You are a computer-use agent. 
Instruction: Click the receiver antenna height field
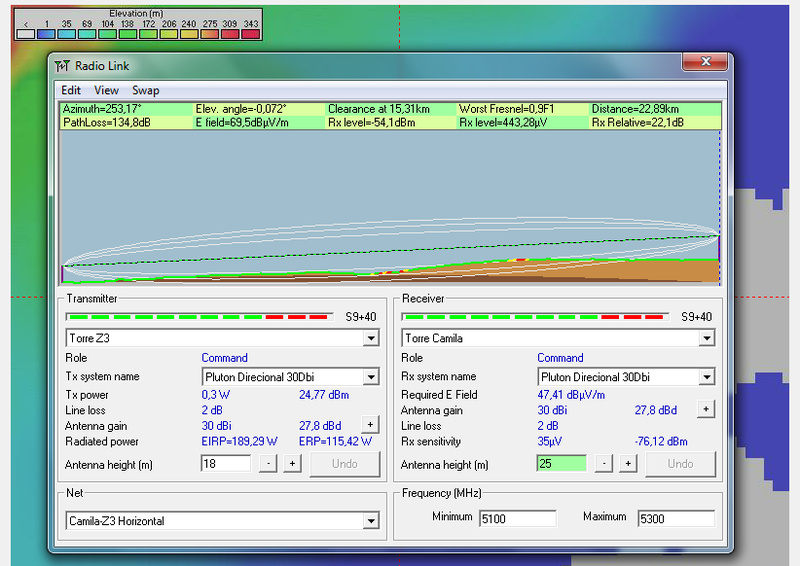[560, 464]
